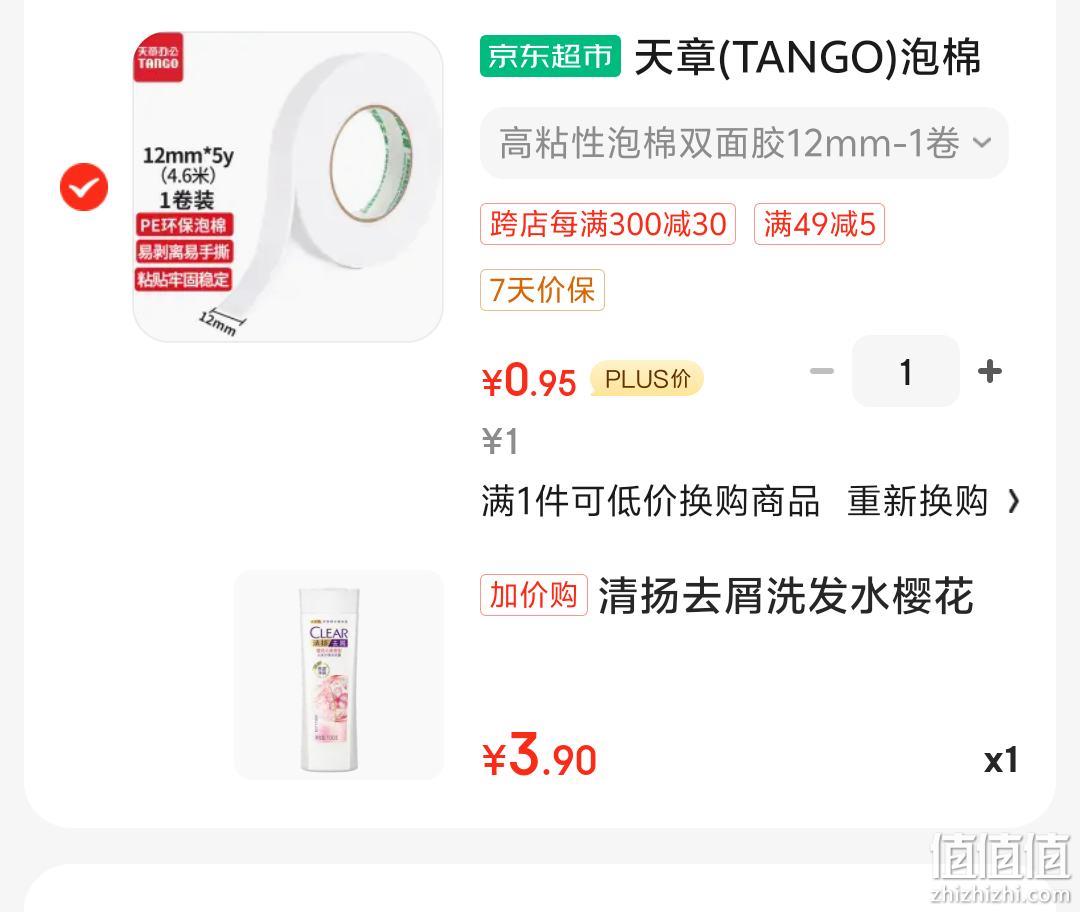Image resolution: width=1080 pixels, height=912 pixels.
Task: Open the 清扬去屑洗发水樱花 product title
Action: 786,595
